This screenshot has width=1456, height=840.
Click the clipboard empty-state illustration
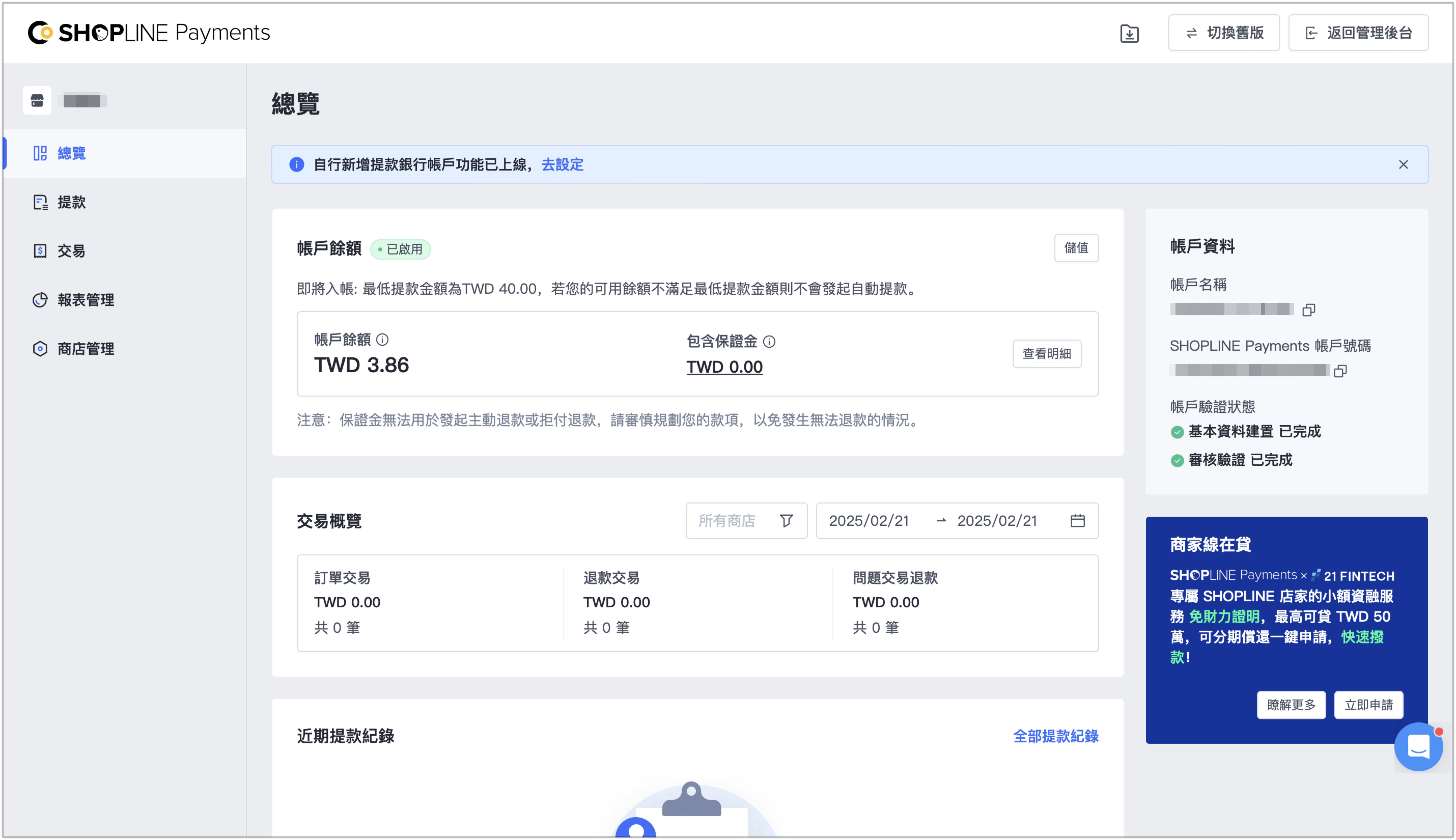692,810
